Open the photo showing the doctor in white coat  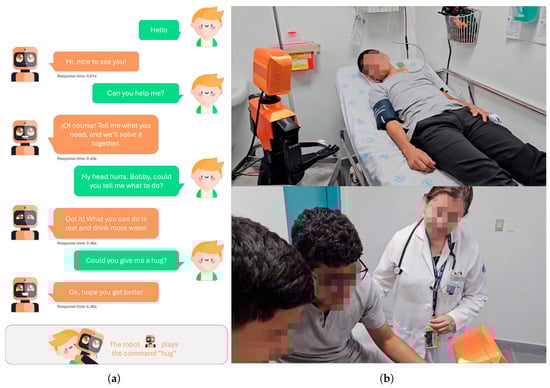pyautogui.click(x=389, y=274)
